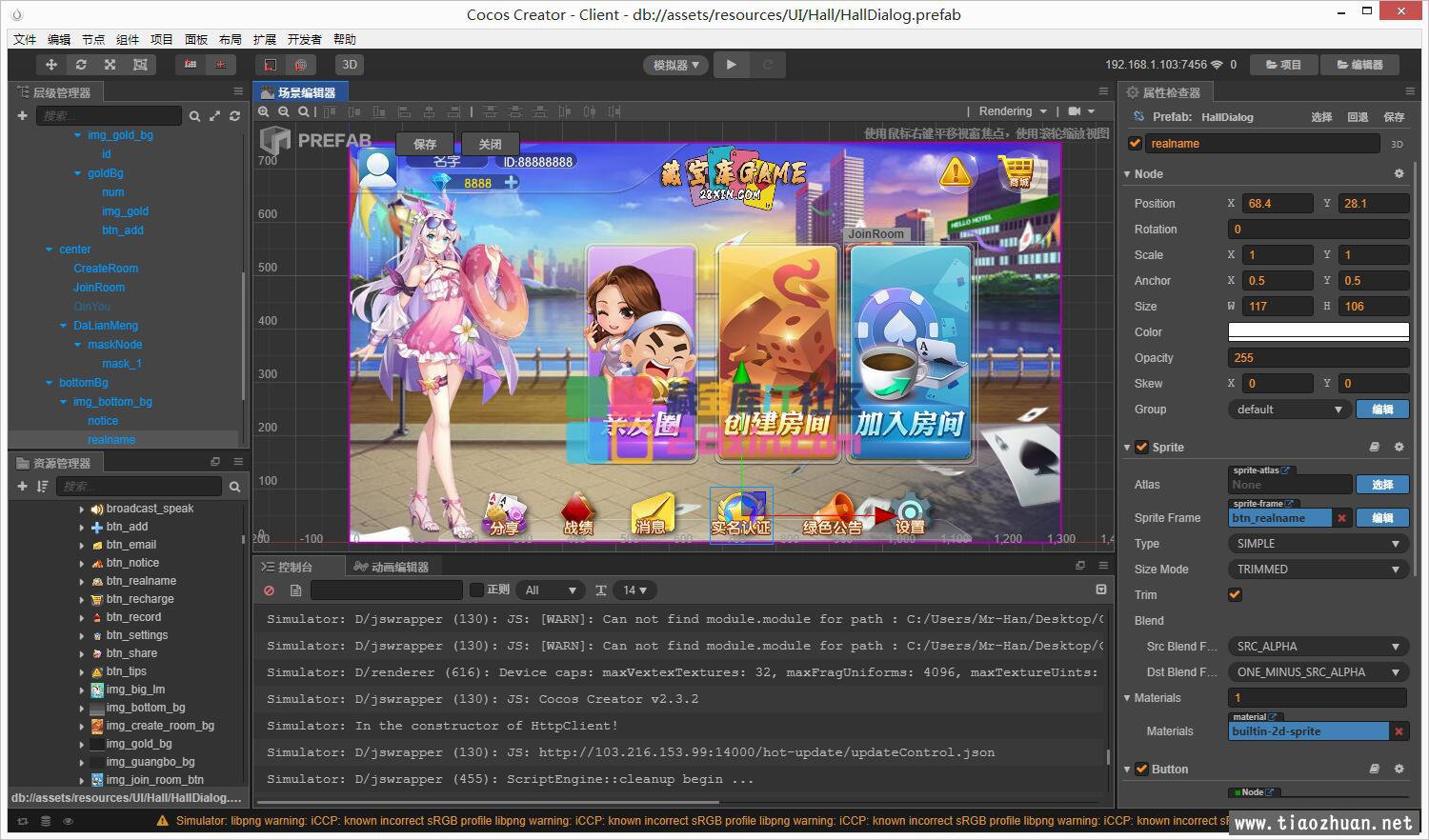This screenshot has height=840, width=1429.
Task: Toggle the Sprite component enabled checkbox
Action: click(1141, 447)
